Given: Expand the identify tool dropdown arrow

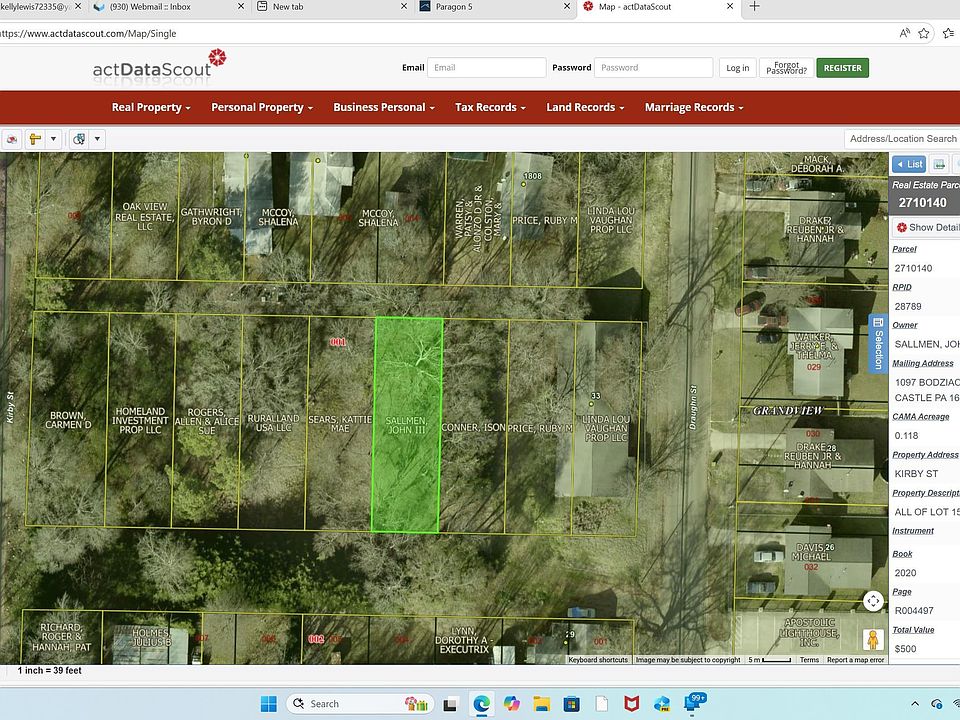Looking at the screenshot, I should (x=97, y=139).
